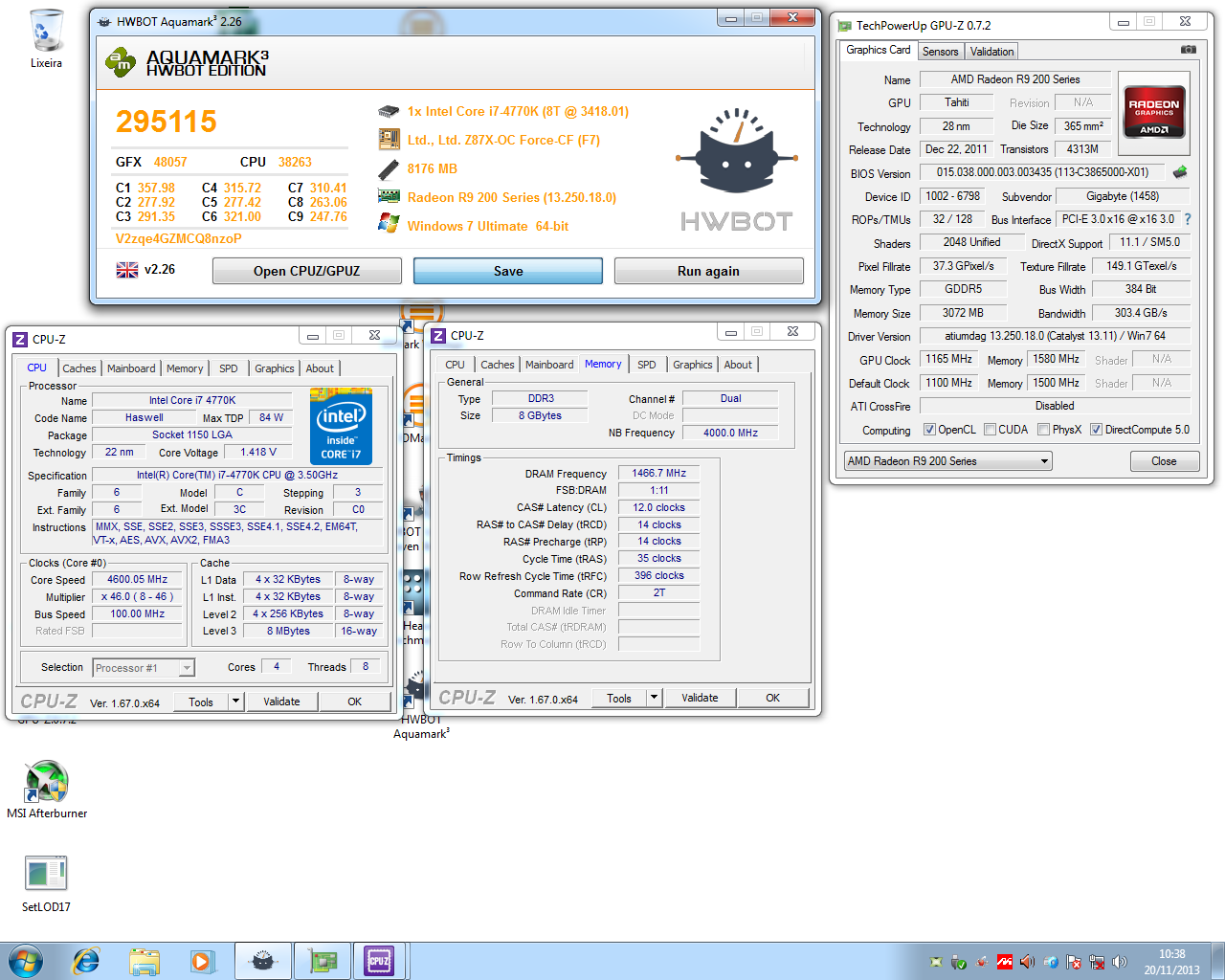Switch to GPU-Z taskbar button
This screenshot has height=980, width=1225.
[x=323, y=961]
